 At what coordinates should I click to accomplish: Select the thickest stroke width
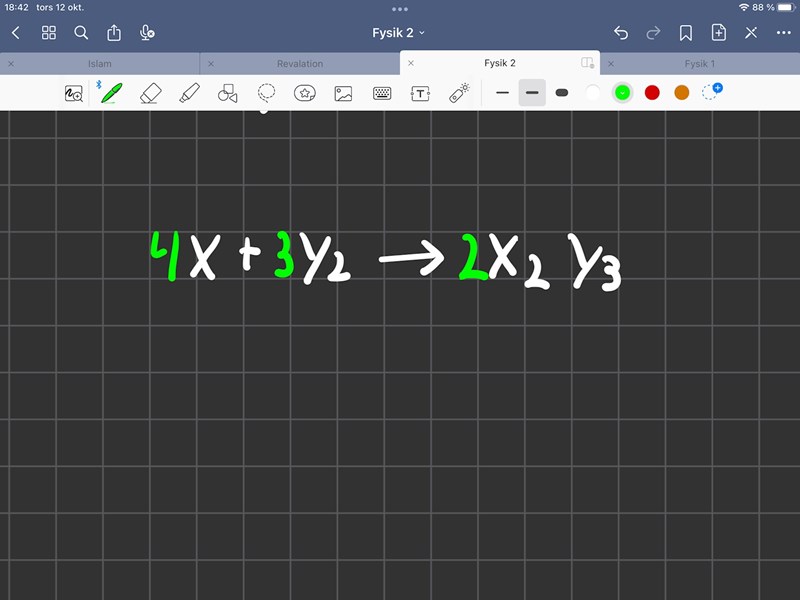pyautogui.click(x=561, y=93)
